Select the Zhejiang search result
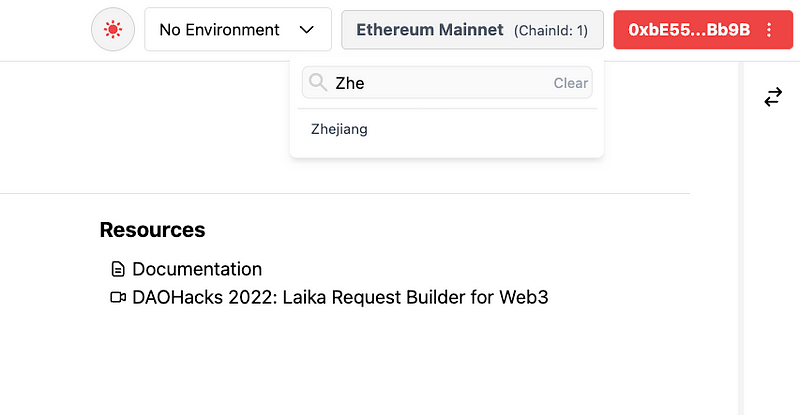This screenshot has height=415, width=800. pyautogui.click(x=339, y=129)
